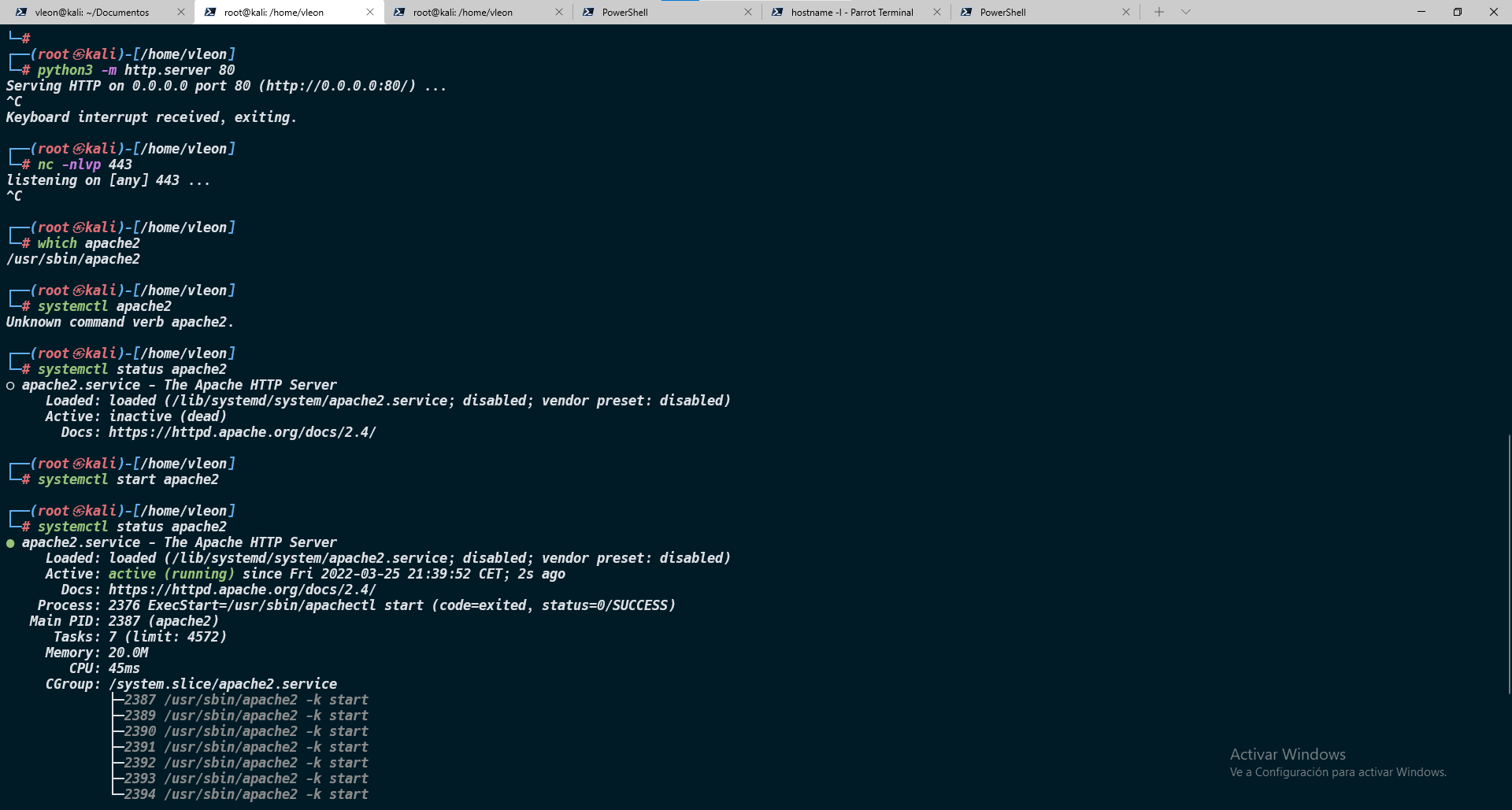Select the inactive root@kali /home/vleon tab
Screen dimensions: 1512x810
[462, 13]
